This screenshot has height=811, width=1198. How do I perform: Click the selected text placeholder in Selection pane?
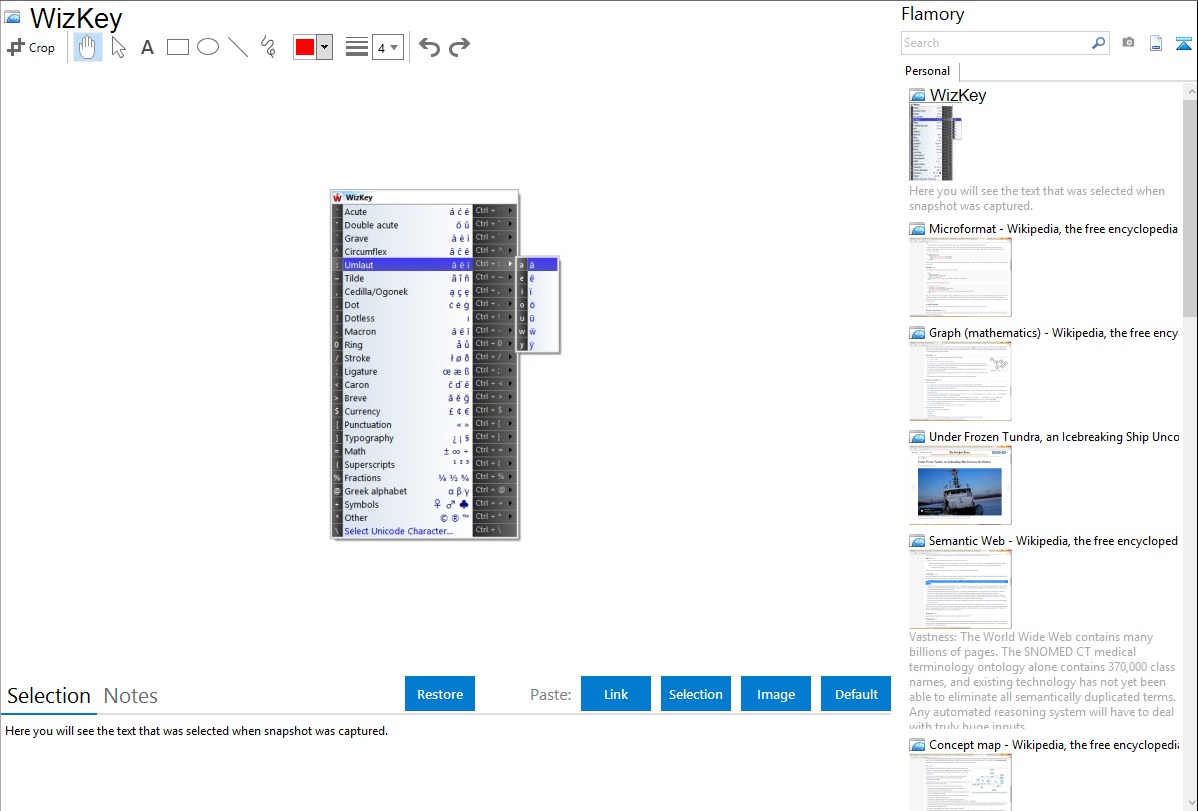click(196, 731)
